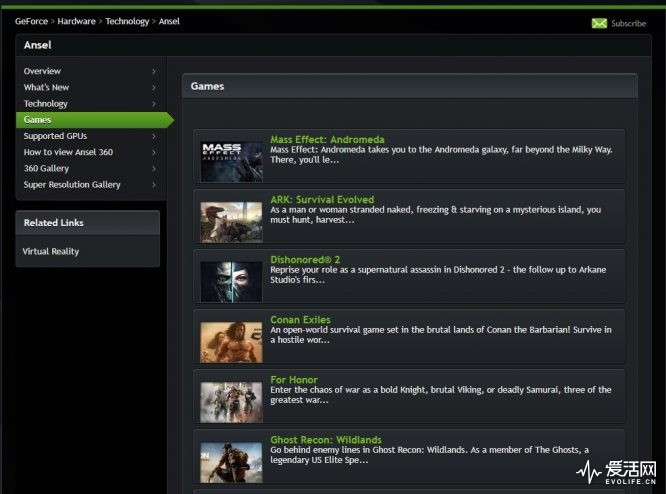Click the chevron next to What's New

tap(154, 88)
